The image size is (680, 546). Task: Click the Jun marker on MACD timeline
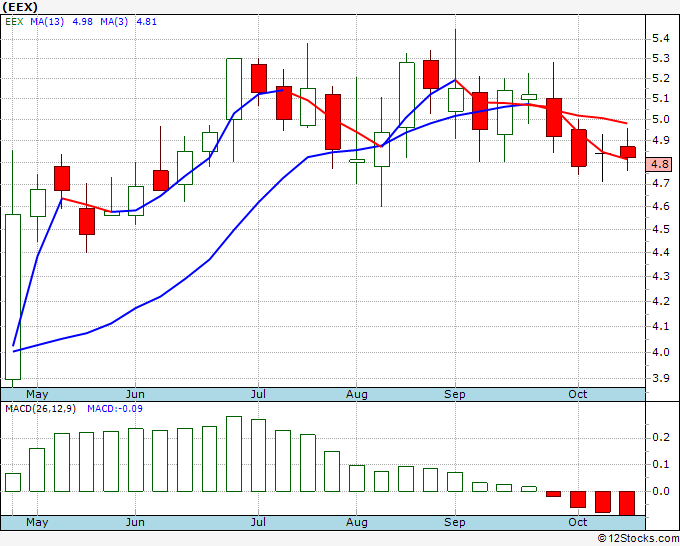[135, 522]
